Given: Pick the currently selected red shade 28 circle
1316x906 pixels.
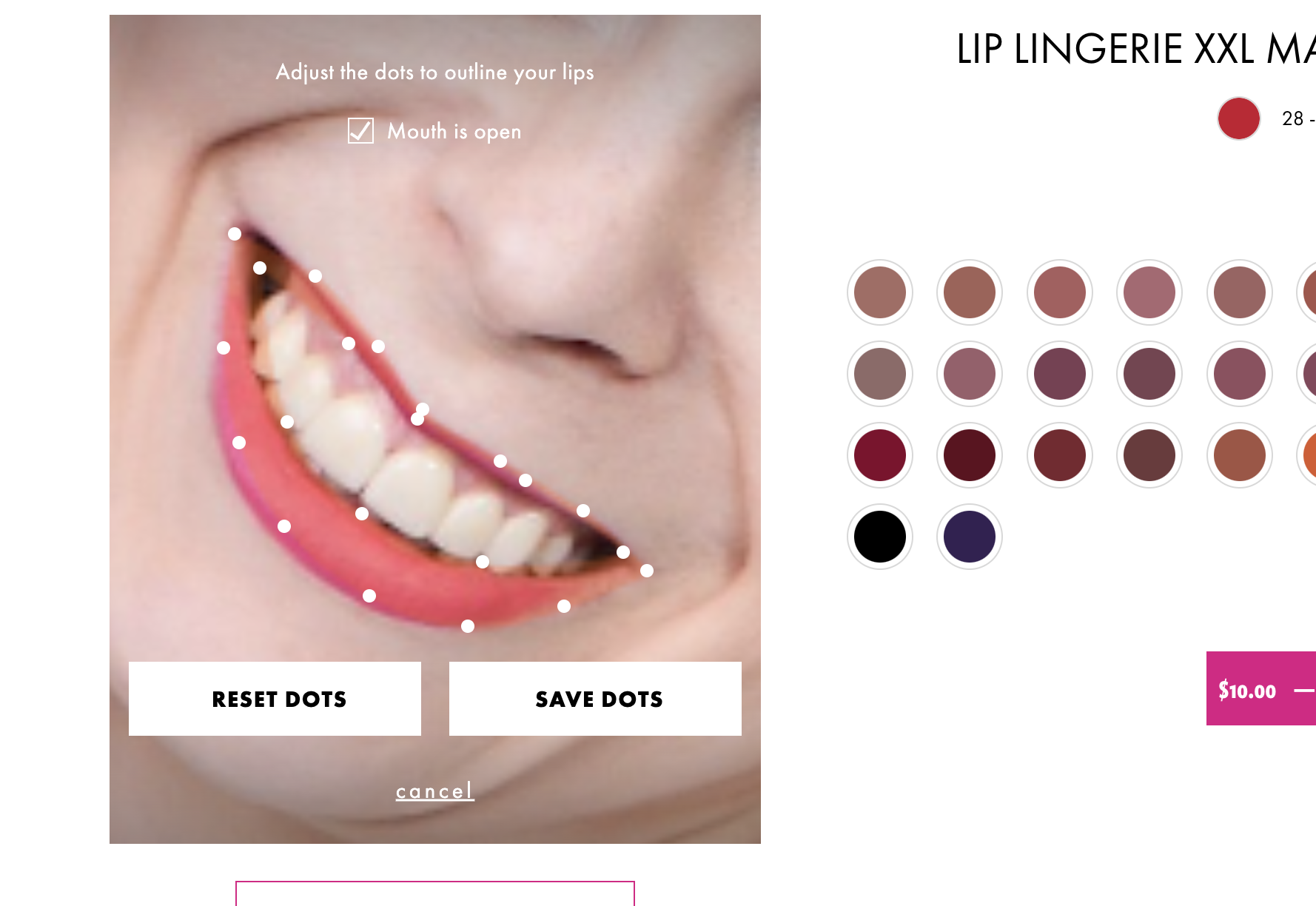Looking at the screenshot, I should tap(1239, 118).
